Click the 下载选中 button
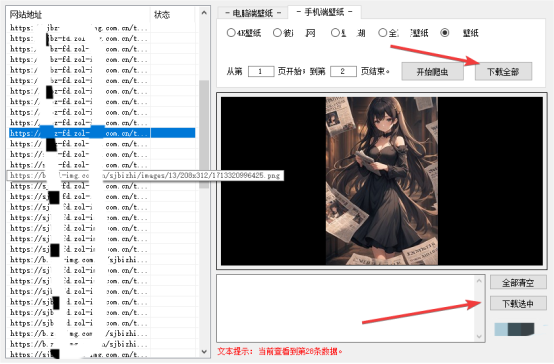 518,304
